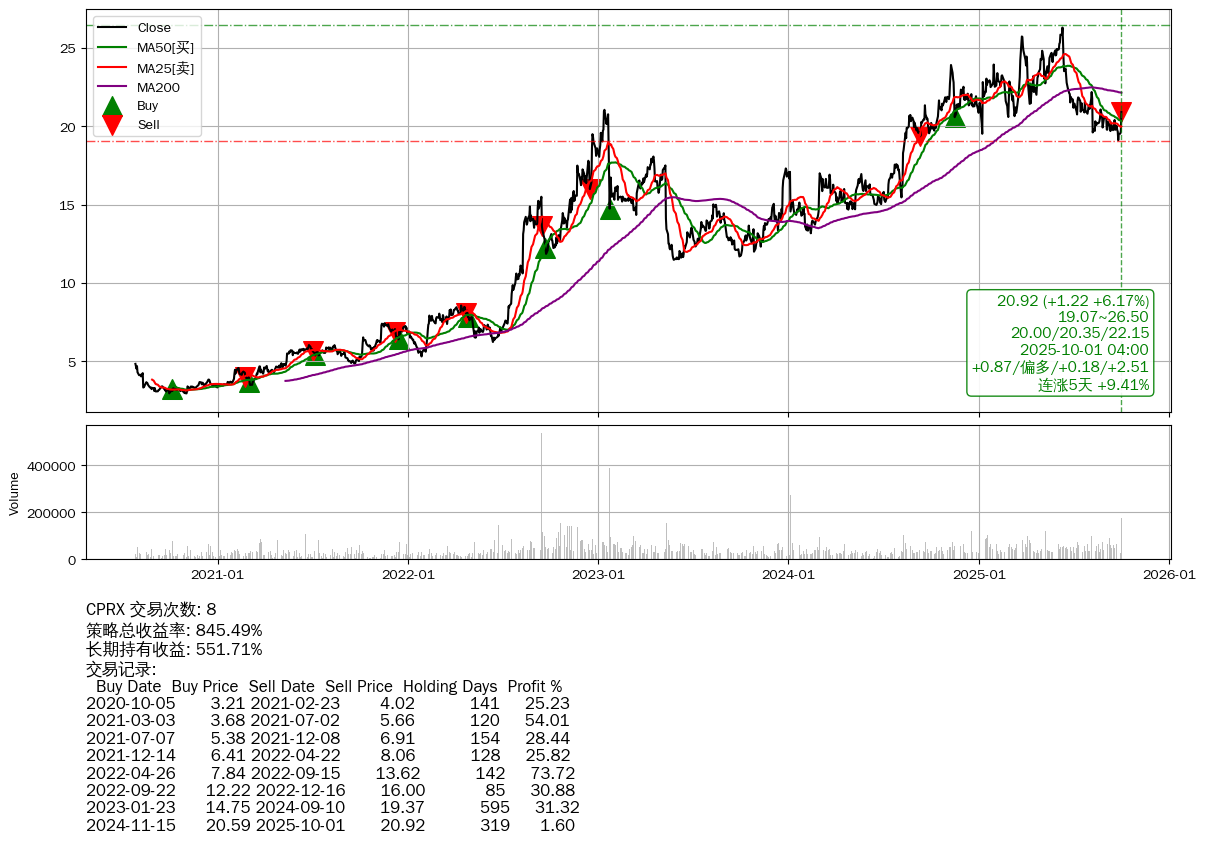Click the green Buy triangle in legend
1206x843 pixels.
[113, 106]
